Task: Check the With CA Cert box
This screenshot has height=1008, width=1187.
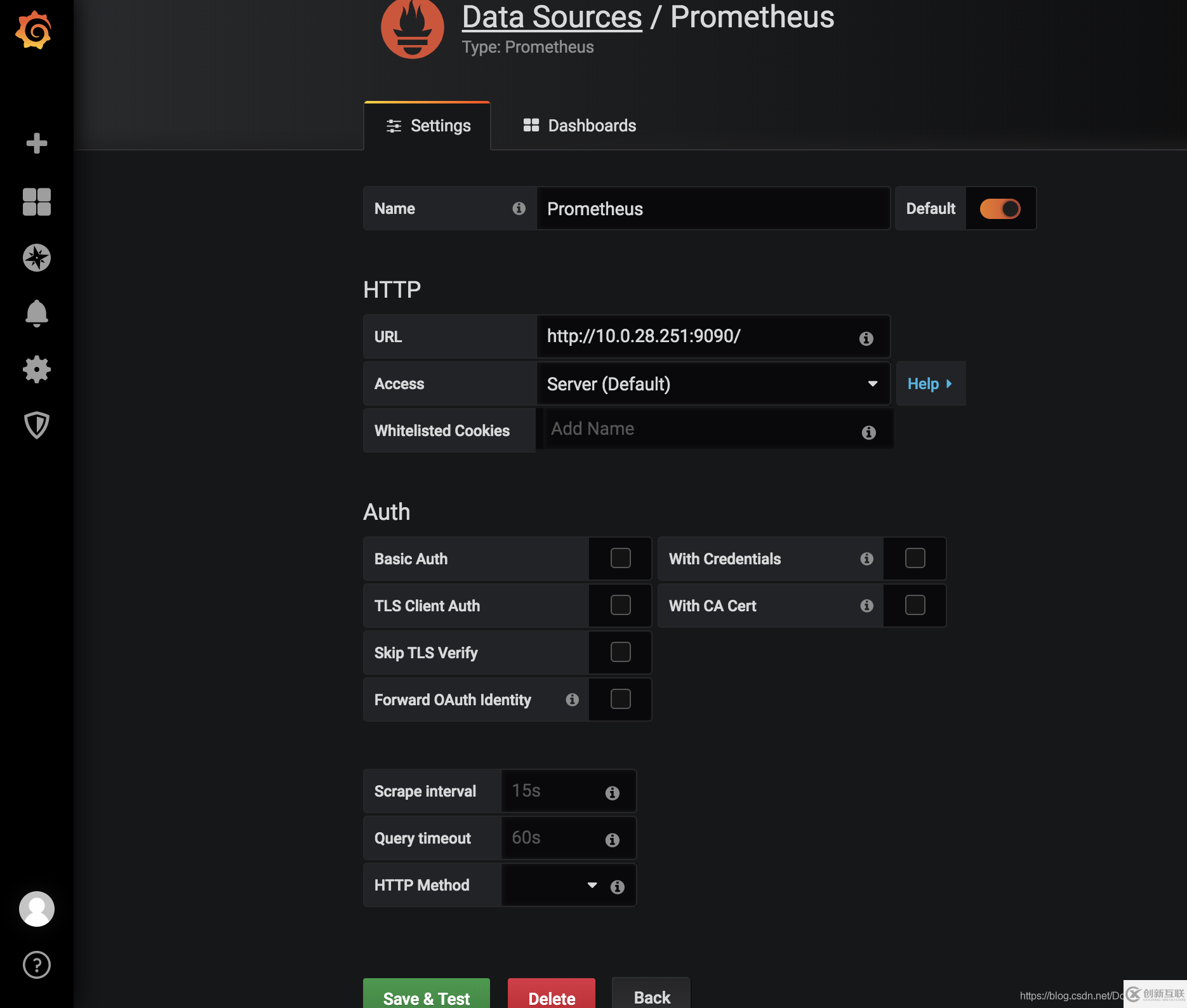Action: [x=915, y=605]
